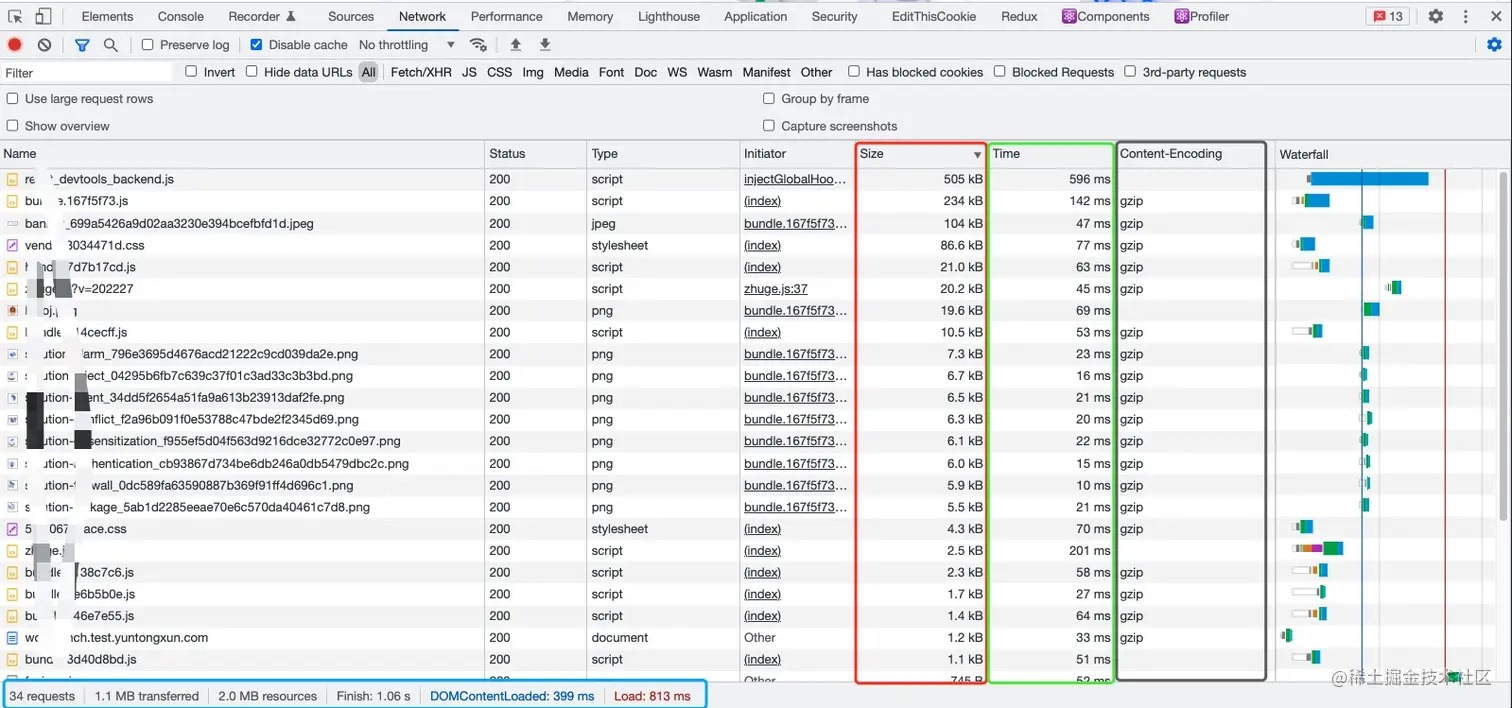1512x708 pixels.
Task: Check Has blocked cookies
Action: click(854, 72)
